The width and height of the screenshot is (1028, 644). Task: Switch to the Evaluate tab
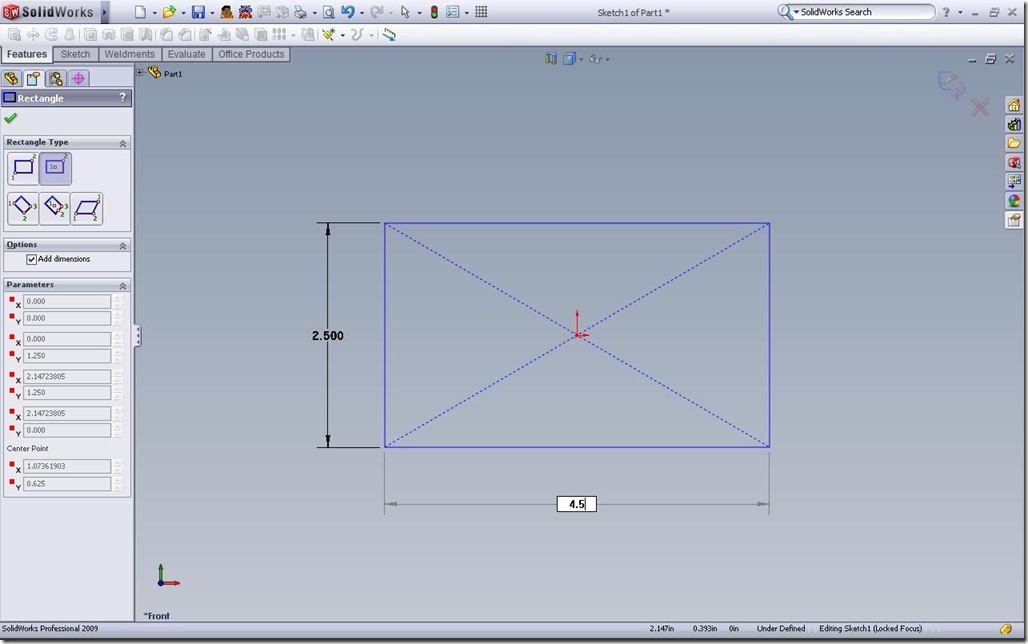point(186,54)
